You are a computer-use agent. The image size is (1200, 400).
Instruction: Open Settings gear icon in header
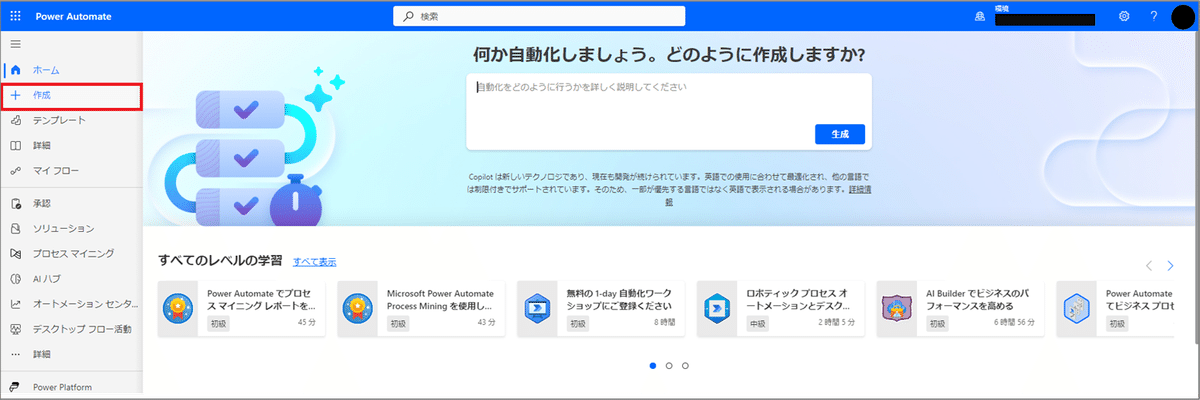[x=1124, y=17]
